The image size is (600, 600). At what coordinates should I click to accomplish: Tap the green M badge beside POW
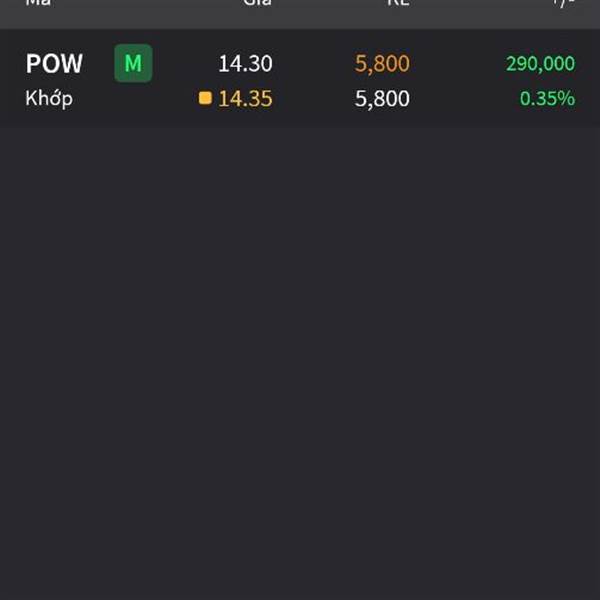[x=133, y=63]
